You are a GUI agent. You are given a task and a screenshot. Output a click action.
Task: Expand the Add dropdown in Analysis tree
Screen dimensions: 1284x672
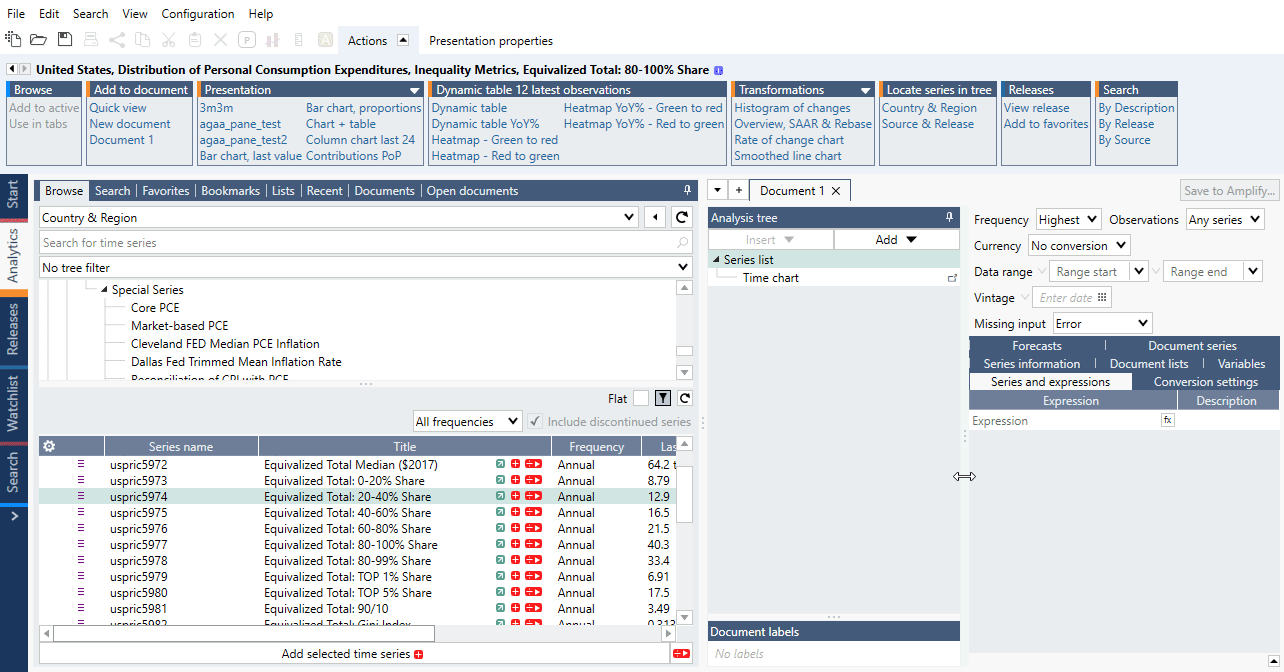896,240
